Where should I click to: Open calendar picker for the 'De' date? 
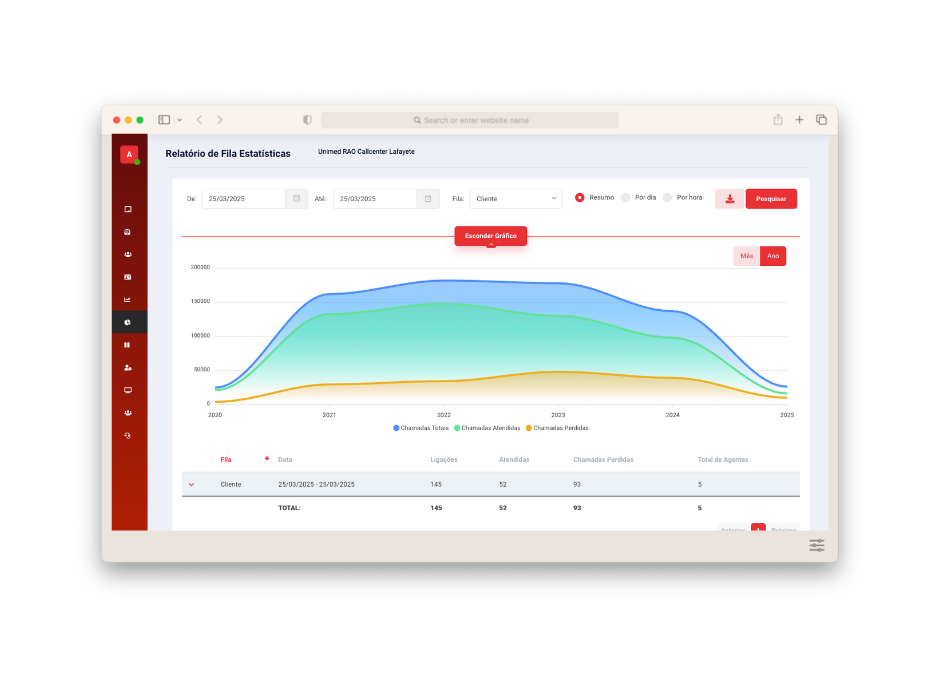coord(297,198)
